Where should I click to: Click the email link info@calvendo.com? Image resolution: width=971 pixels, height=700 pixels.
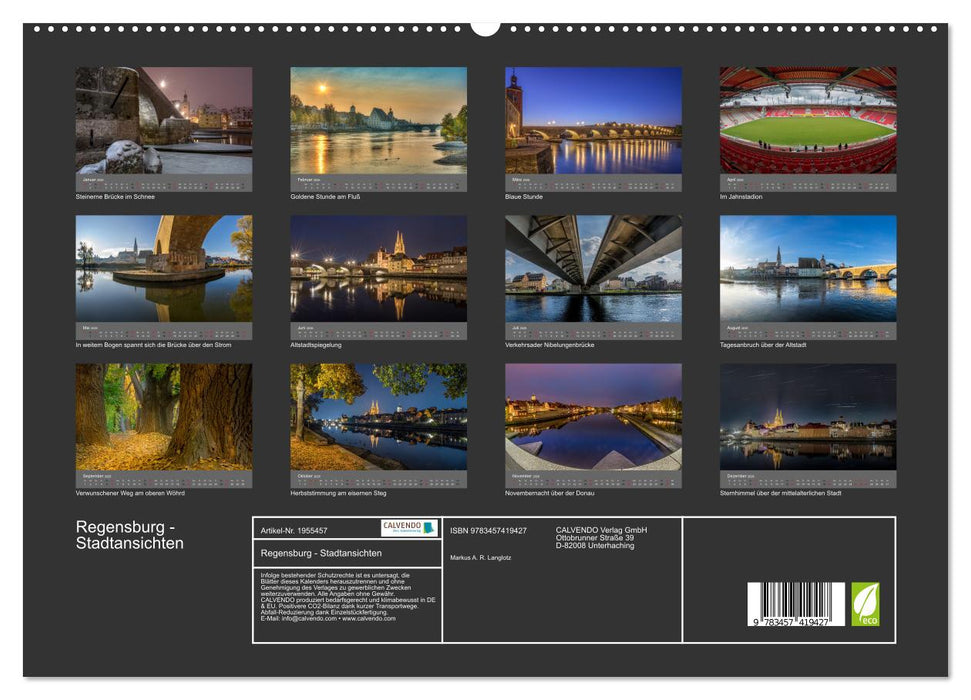(x=309, y=618)
